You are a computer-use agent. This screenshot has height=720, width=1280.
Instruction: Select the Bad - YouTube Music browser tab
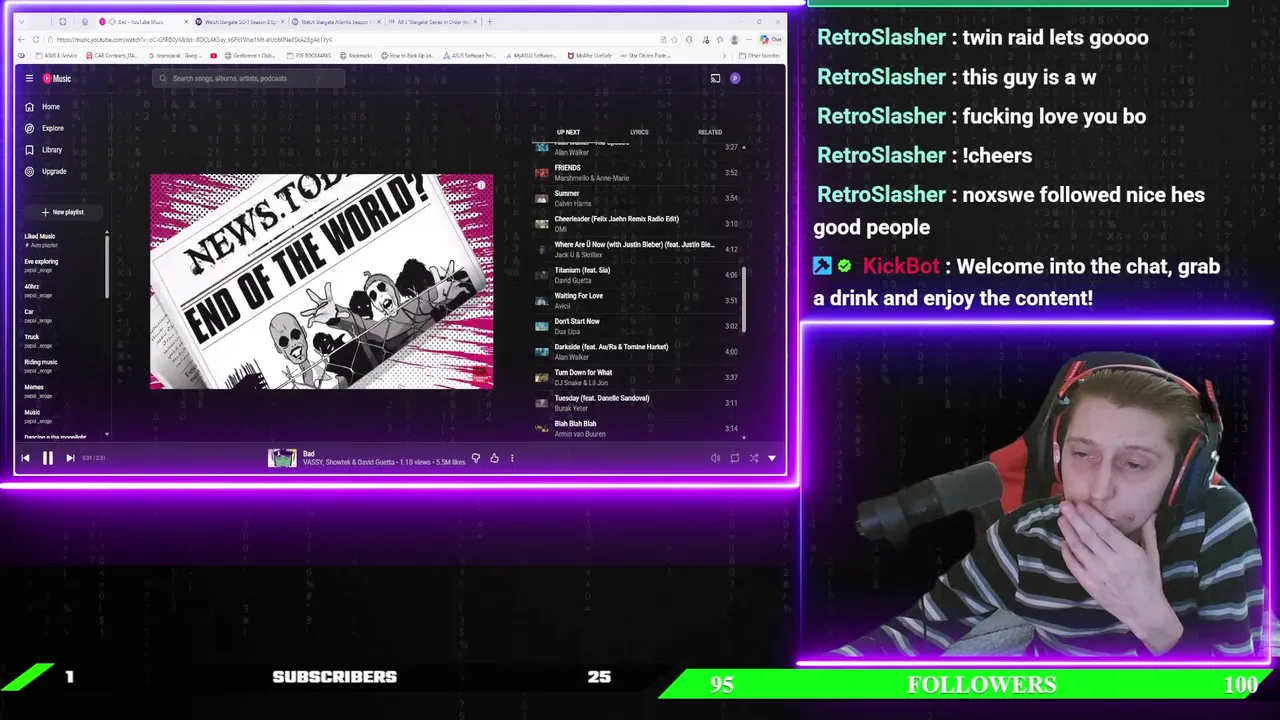click(143, 22)
